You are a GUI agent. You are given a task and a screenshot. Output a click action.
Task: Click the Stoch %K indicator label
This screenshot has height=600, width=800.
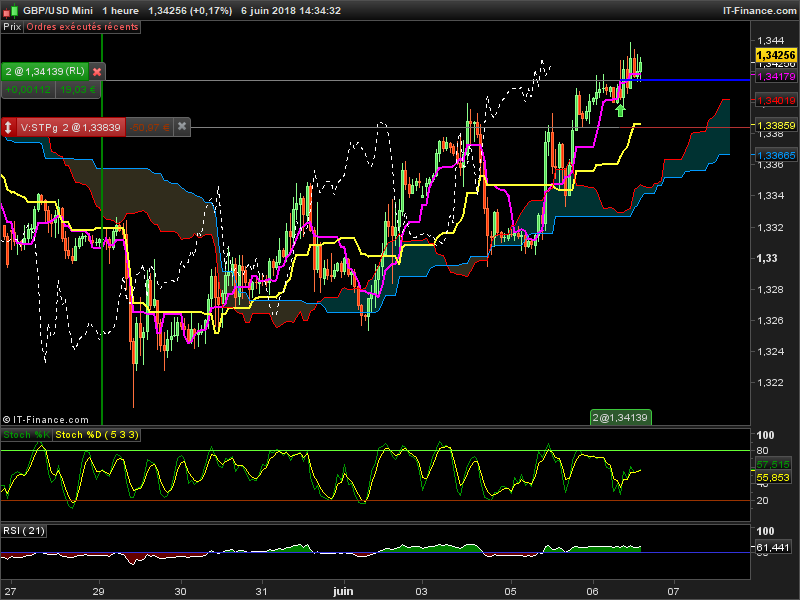(x=27, y=435)
